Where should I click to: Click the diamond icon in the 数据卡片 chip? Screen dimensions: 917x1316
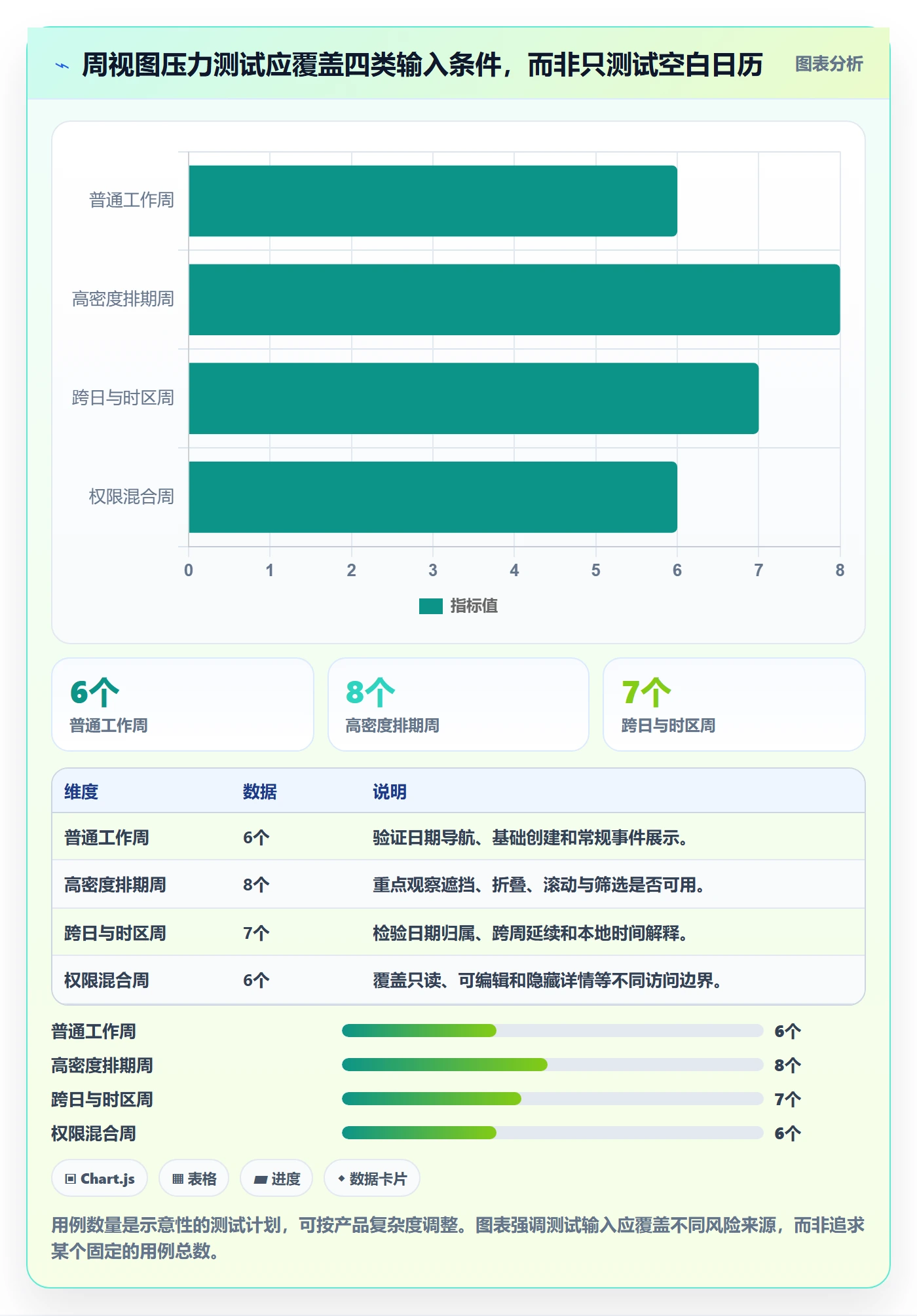point(341,1179)
